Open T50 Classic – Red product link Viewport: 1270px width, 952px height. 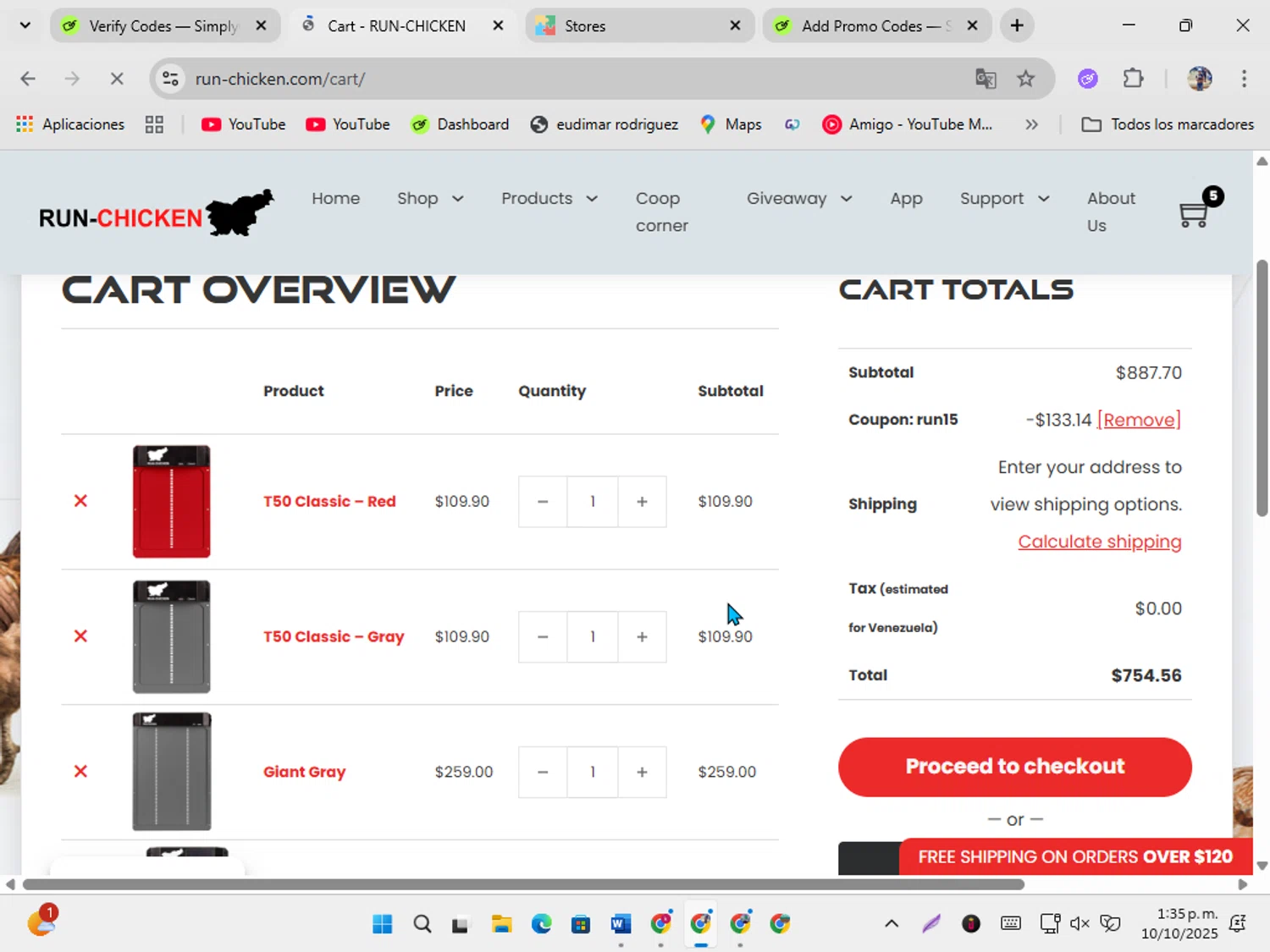tap(329, 501)
